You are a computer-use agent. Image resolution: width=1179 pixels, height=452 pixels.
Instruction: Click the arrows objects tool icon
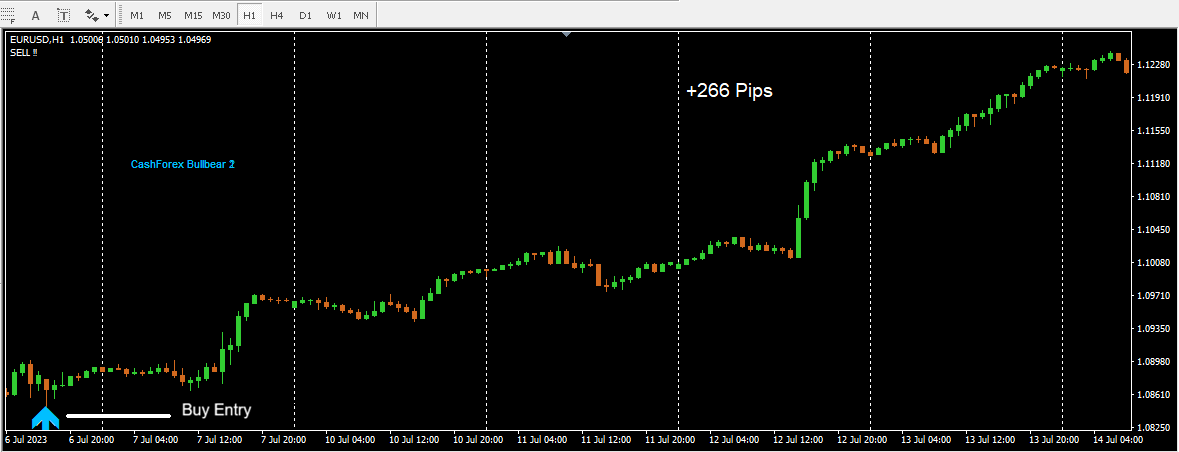point(92,16)
